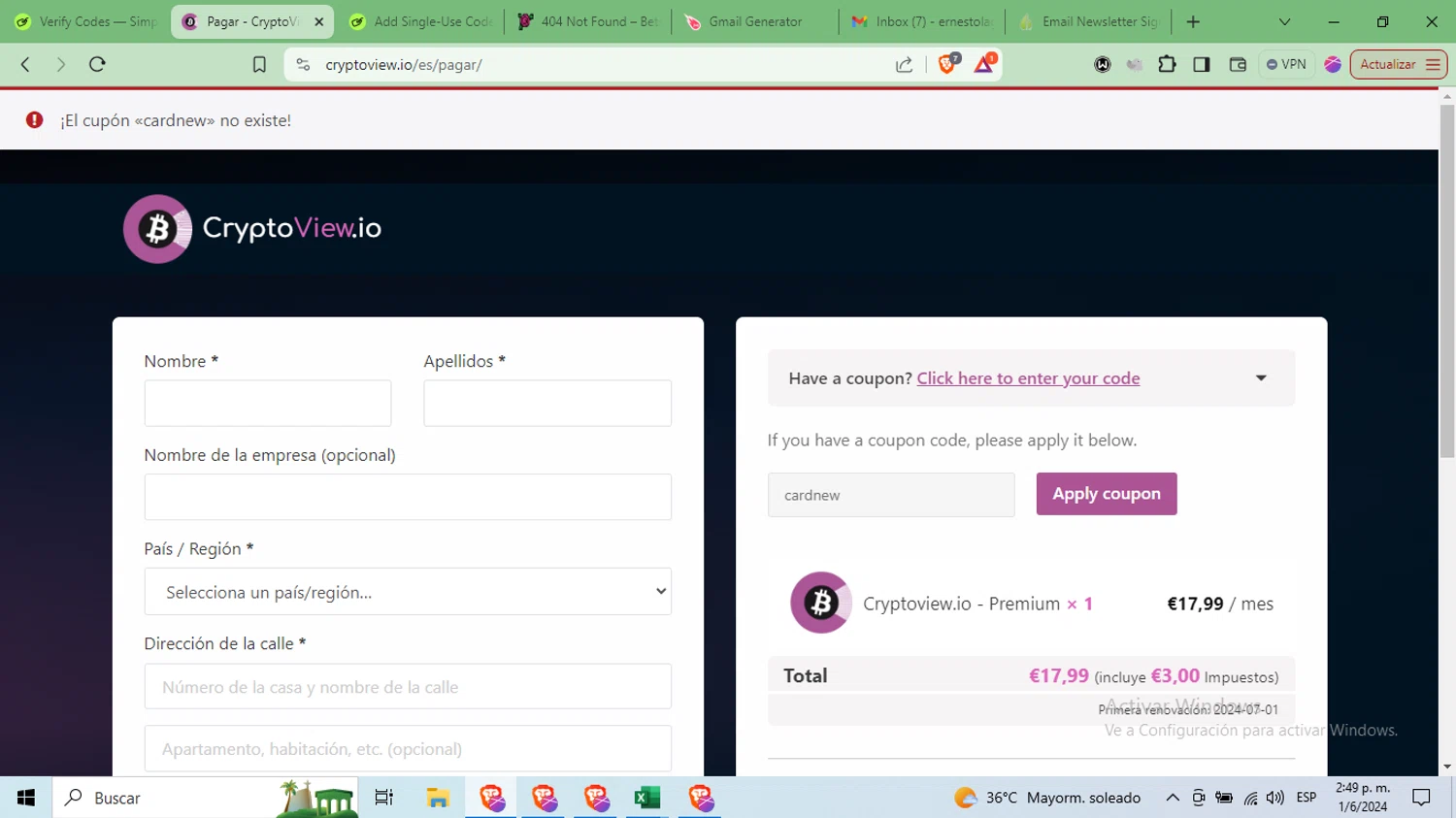1456x818 pixels.
Task: Open the VPN button
Action: [1286, 64]
